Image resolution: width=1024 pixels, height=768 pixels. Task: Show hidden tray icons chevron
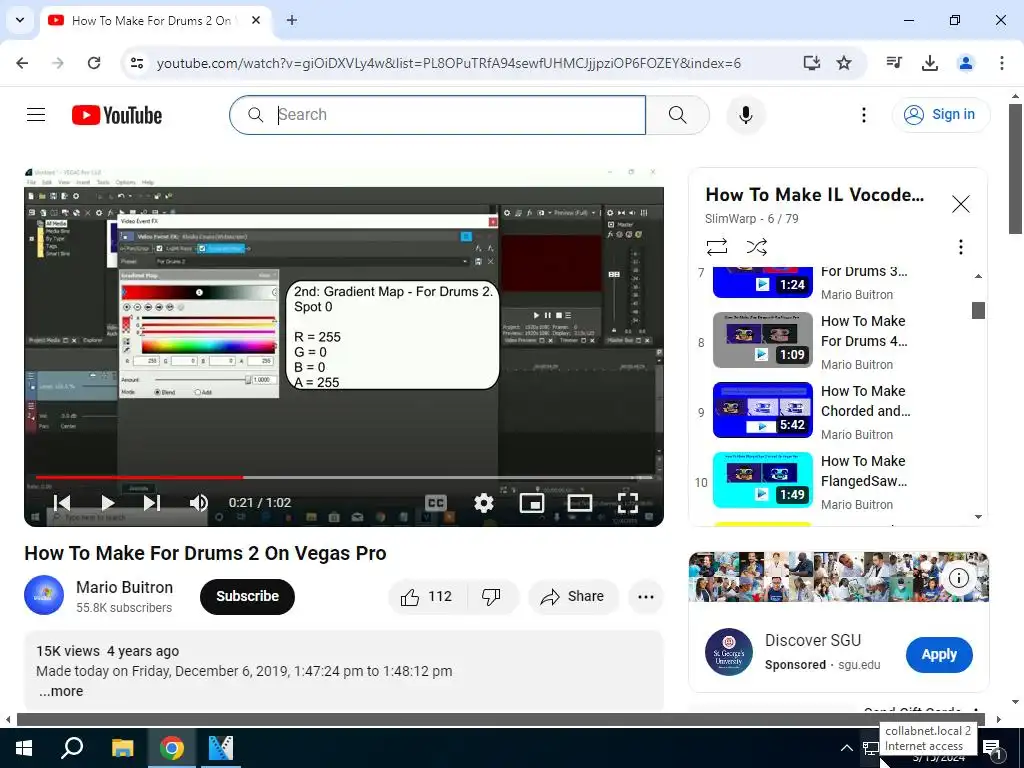846,748
